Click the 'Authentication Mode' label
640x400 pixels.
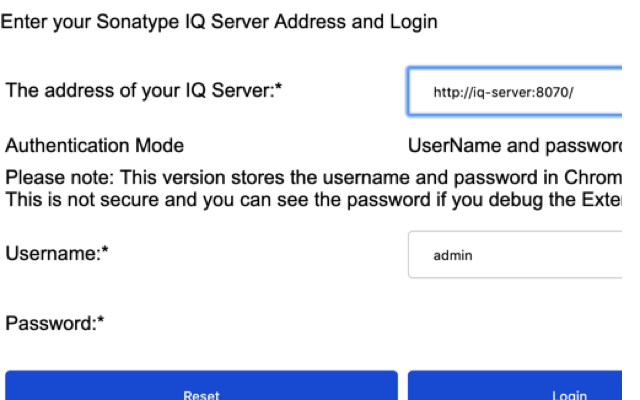[94, 146]
